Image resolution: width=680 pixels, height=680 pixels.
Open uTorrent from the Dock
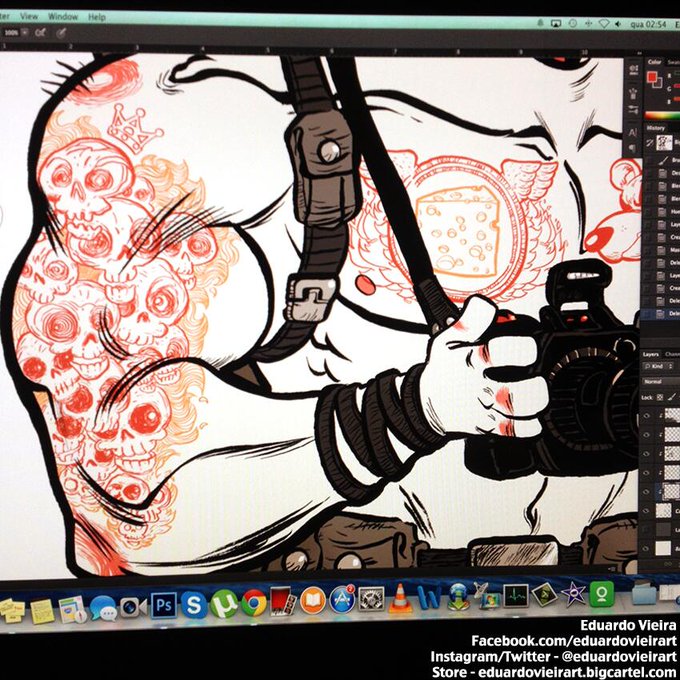coord(224,603)
